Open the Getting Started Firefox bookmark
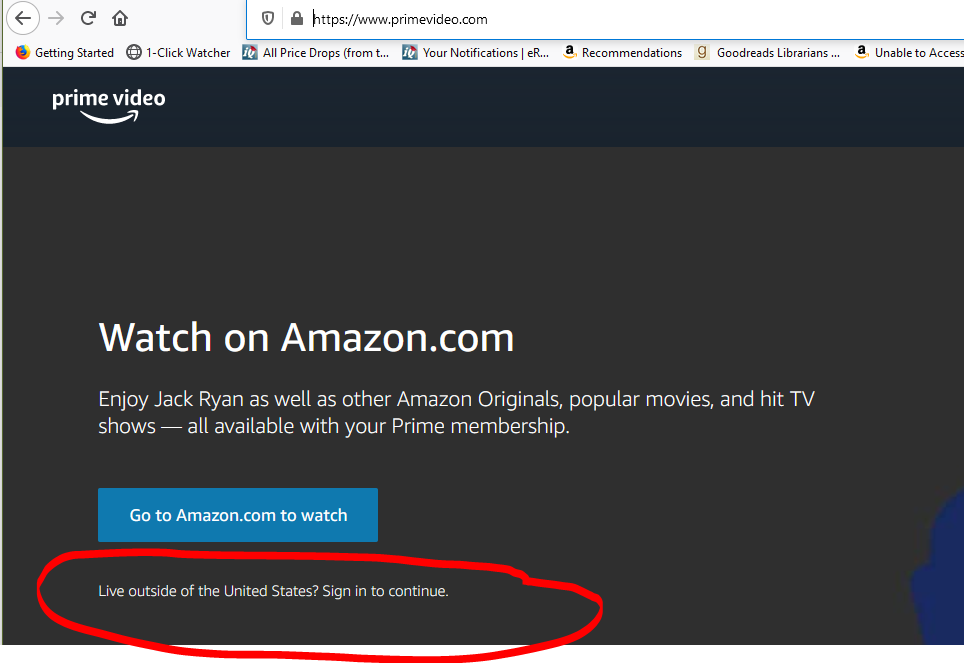This screenshot has height=663, width=964. click(65, 53)
